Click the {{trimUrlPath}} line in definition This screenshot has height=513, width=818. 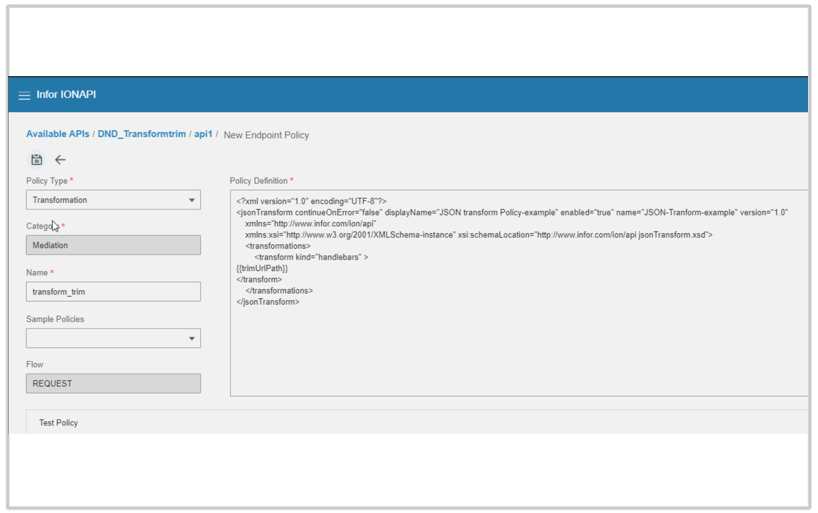click(x=262, y=268)
